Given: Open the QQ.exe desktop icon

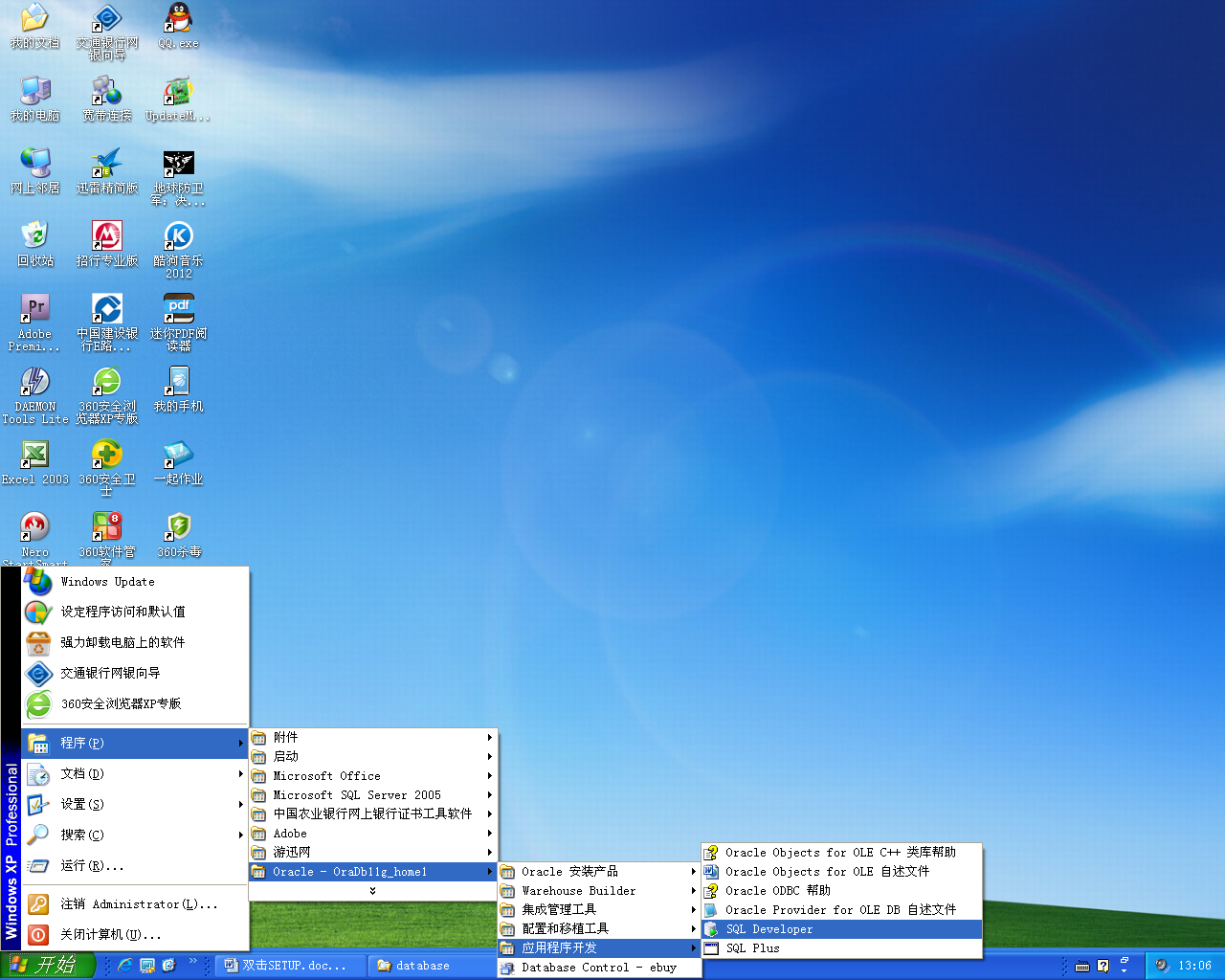Looking at the screenshot, I should pyautogui.click(x=179, y=26).
